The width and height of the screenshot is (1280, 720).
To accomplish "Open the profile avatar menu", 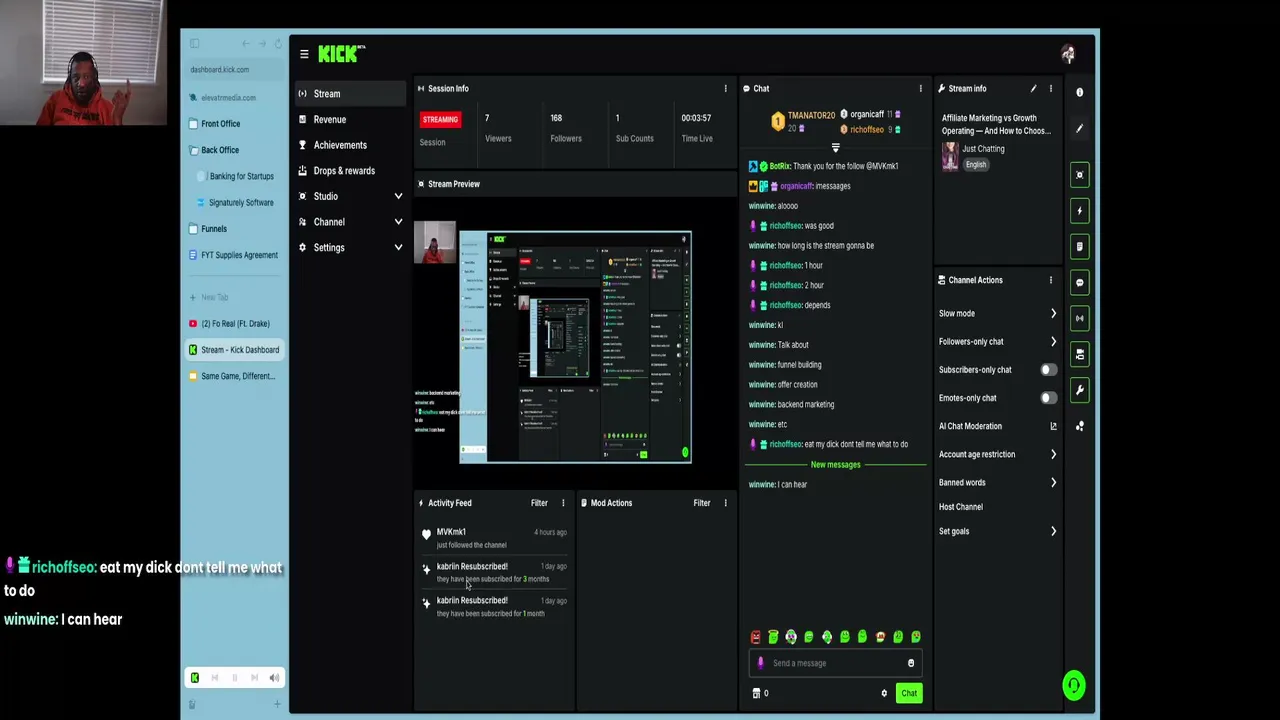I will [1068, 54].
